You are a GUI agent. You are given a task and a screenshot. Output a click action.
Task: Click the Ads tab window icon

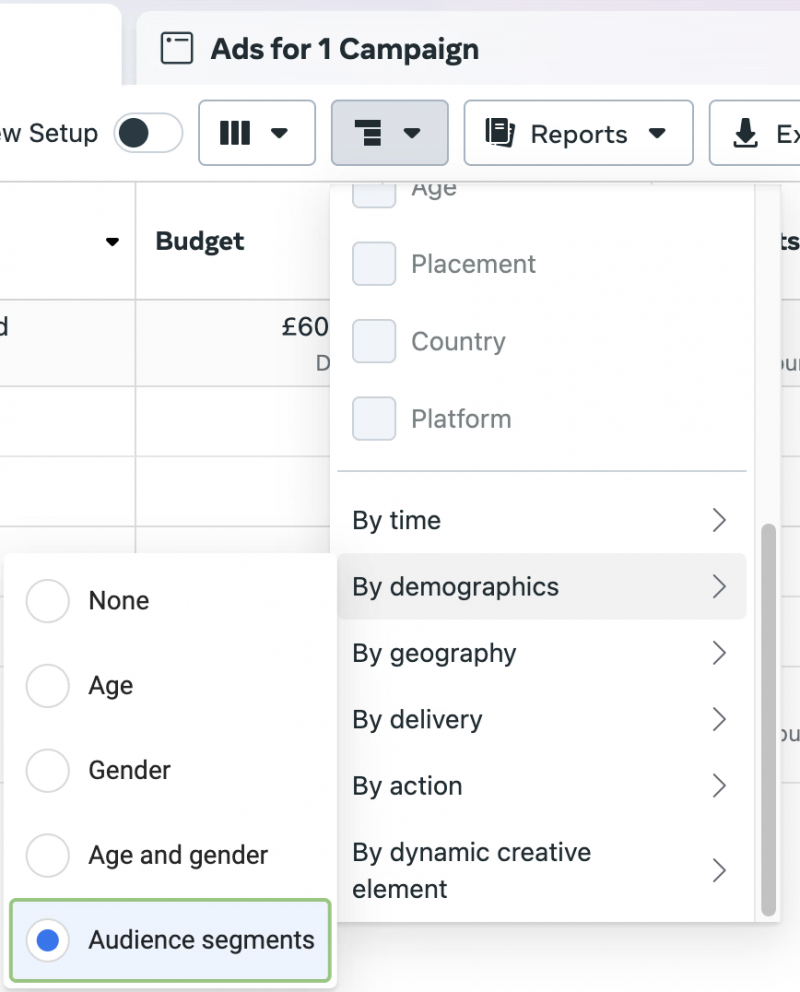177,49
